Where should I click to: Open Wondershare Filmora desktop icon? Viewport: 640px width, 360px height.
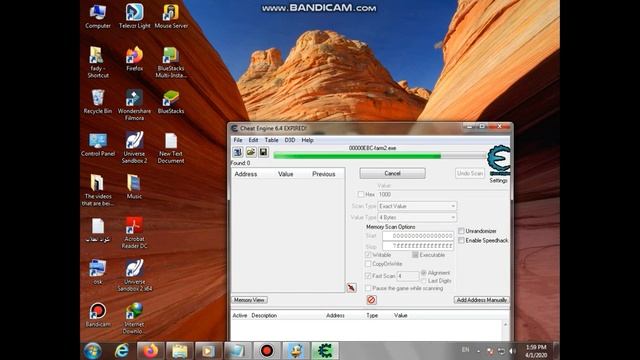click(134, 105)
